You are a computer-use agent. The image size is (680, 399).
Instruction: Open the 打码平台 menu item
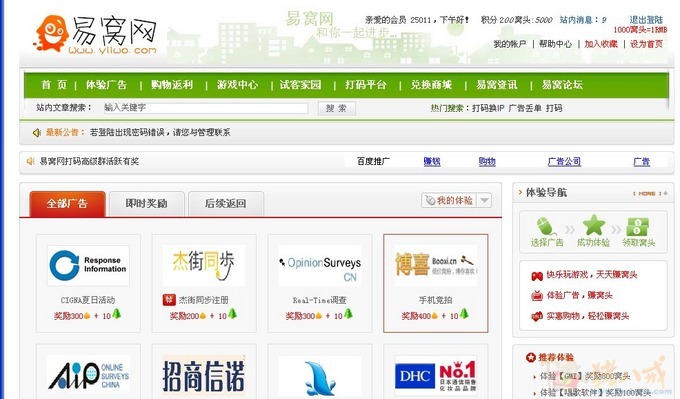click(x=366, y=85)
